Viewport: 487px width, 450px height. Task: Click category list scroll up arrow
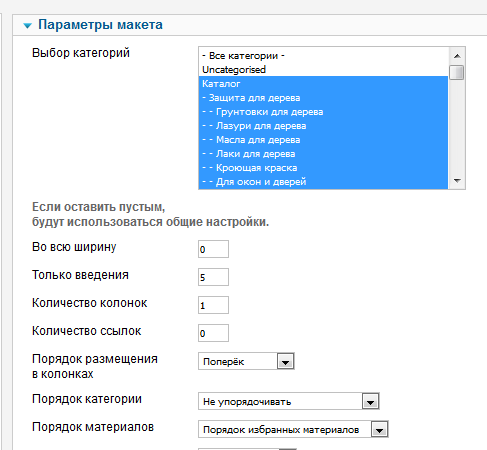click(x=457, y=56)
